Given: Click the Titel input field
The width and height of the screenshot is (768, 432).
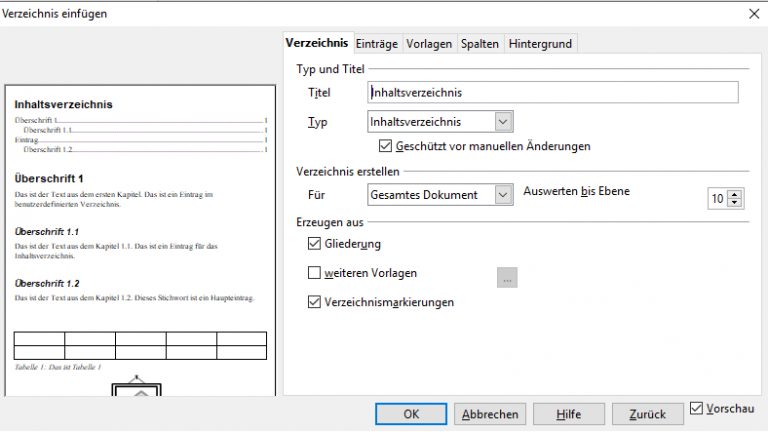Looking at the screenshot, I should [x=552, y=92].
